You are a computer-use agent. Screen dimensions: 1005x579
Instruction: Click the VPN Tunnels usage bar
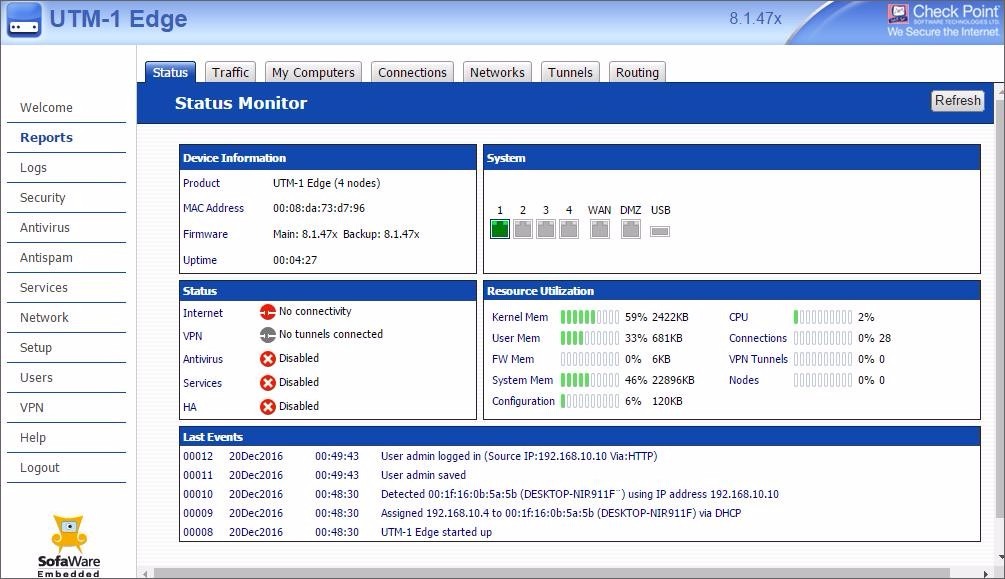(x=823, y=359)
